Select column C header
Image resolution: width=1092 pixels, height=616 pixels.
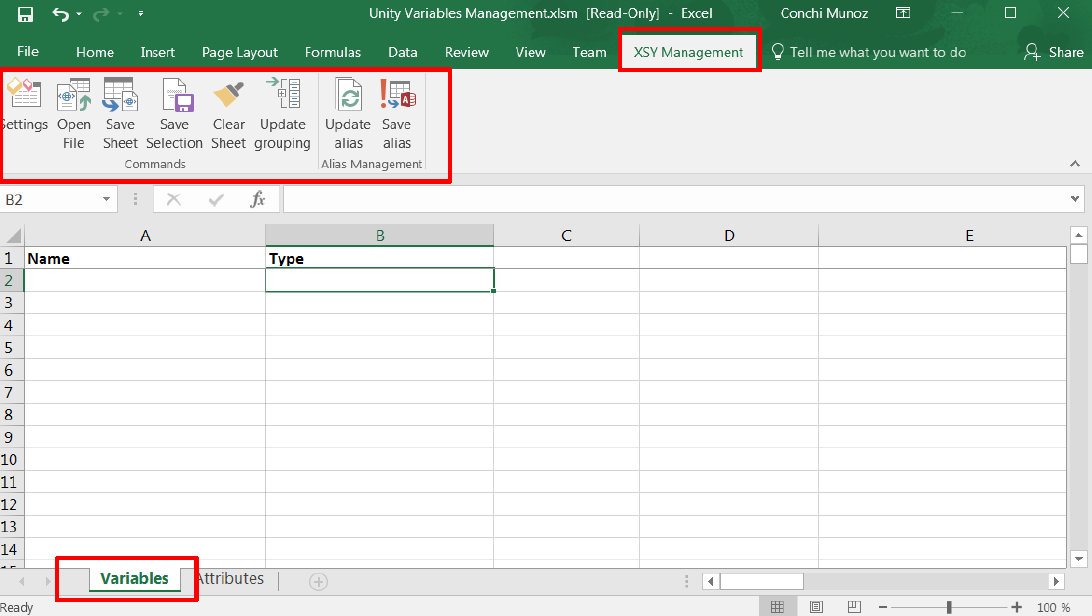click(x=566, y=235)
